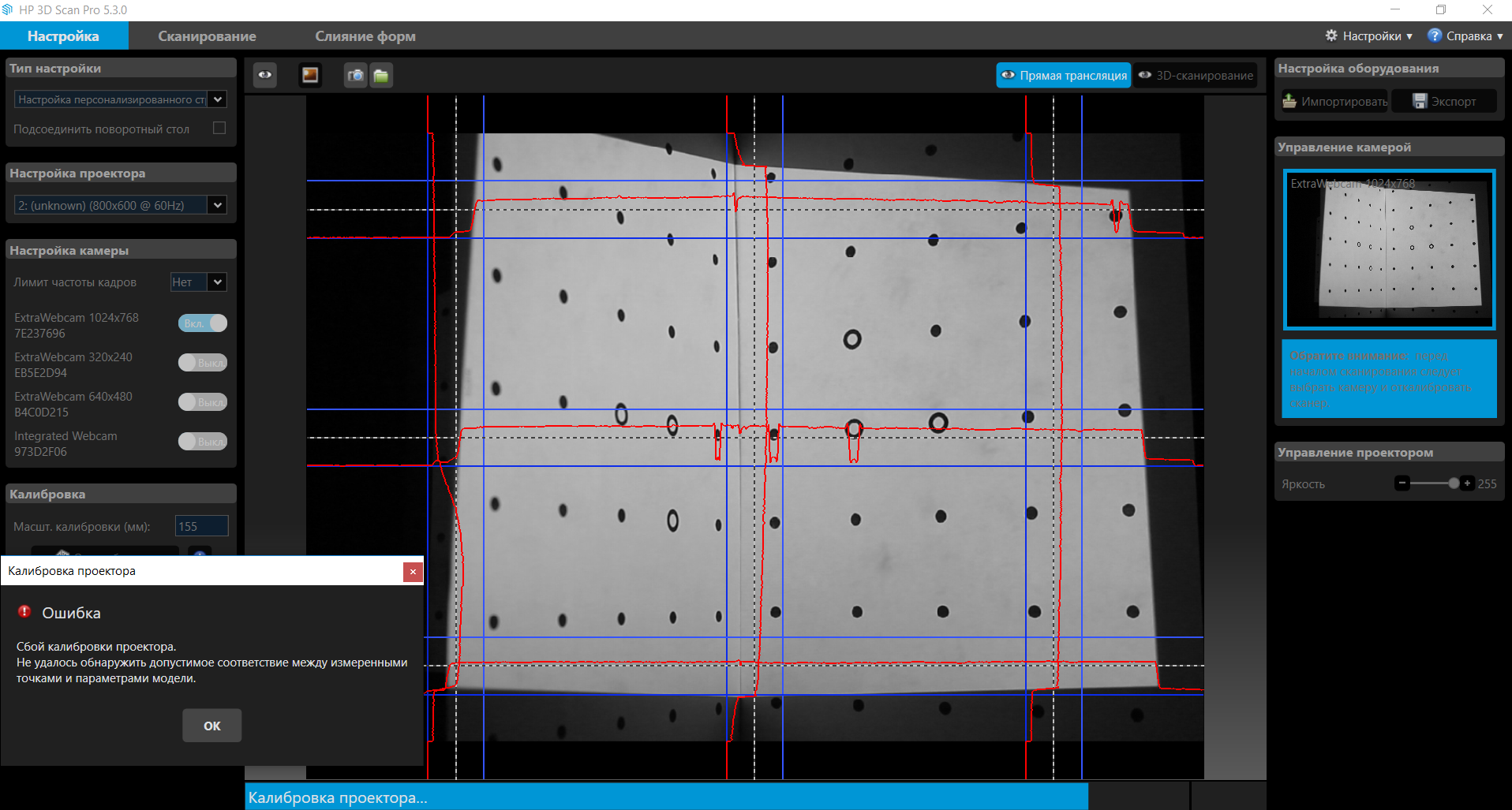Switch to the Сканирование tab
Screen dimensions: 1512x810
pyautogui.click(x=207, y=36)
